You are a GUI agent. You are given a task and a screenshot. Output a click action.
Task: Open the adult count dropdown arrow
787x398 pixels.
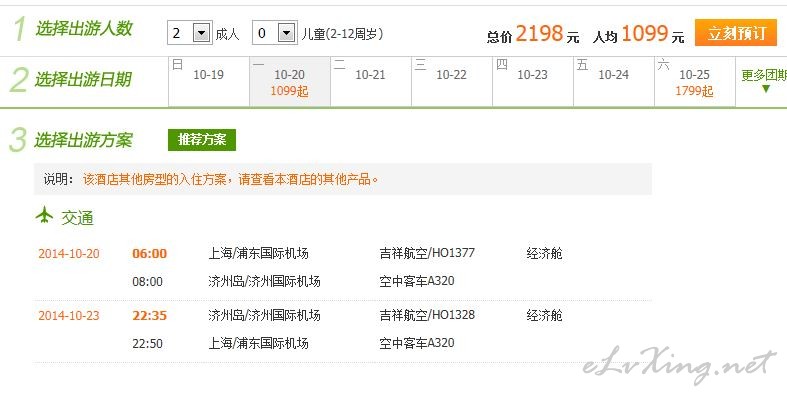pos(201,33)
